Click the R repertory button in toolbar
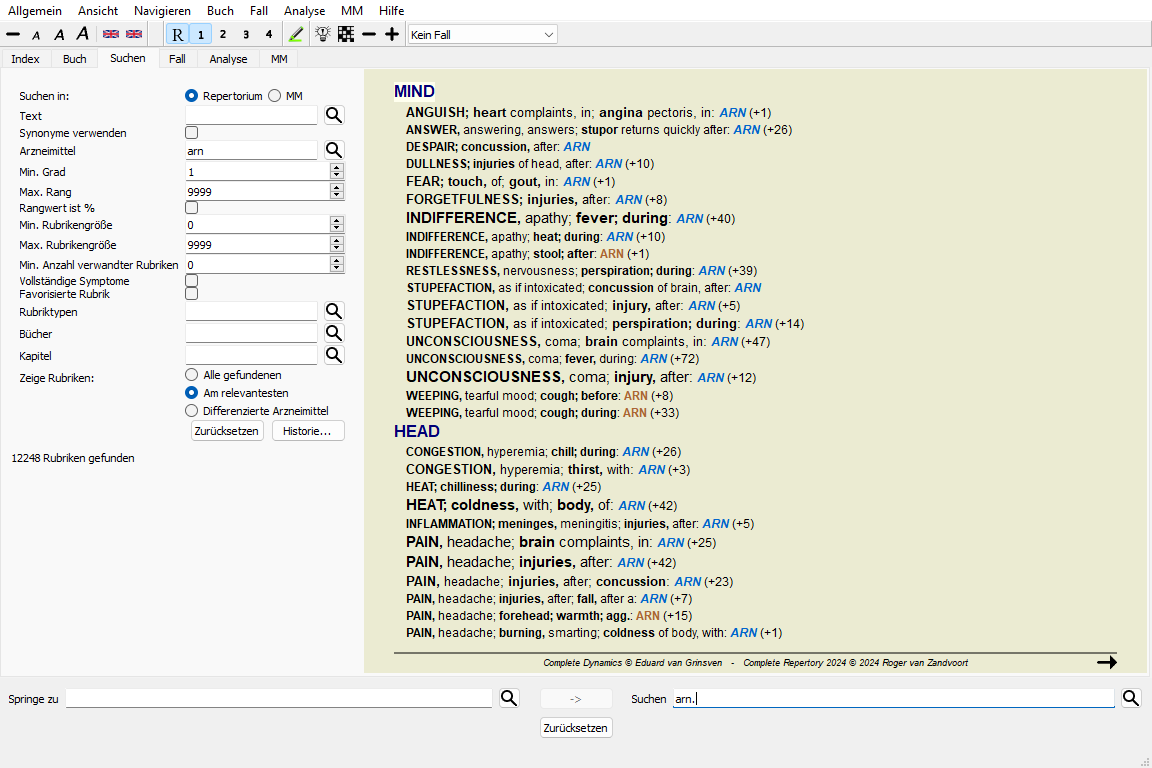The image size is (1152, 768). (x=177, y=34)
